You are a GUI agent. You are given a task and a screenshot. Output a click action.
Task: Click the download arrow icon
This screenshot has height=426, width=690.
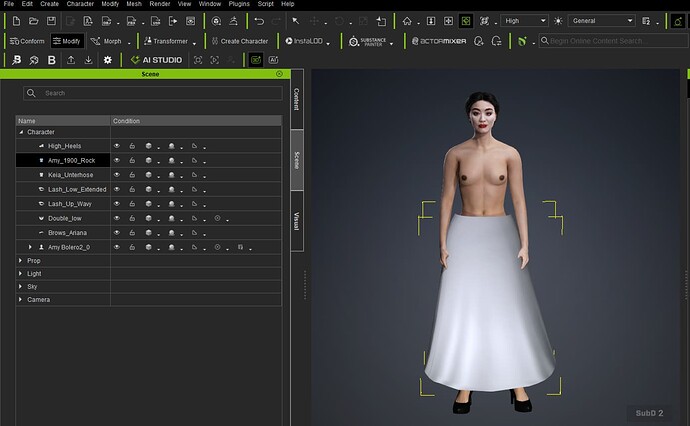pyautogui.click(x=88, y=60)
